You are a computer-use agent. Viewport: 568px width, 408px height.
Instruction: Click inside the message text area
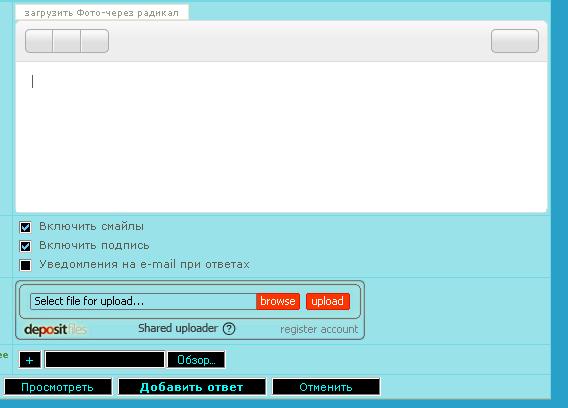coord(281,137)
